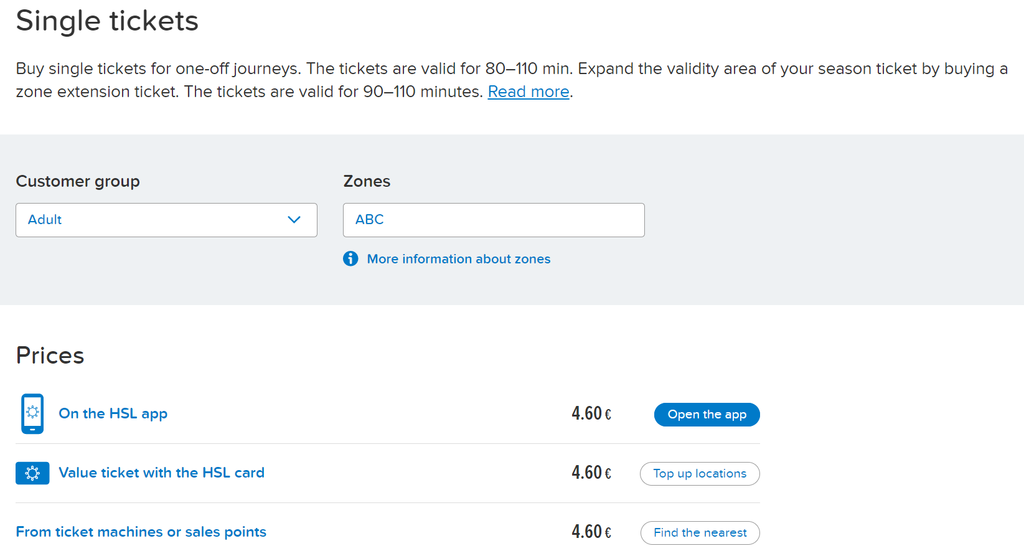This screenshot has width=1024, height=556.
Task: Open From ticket machines or sales points
Action: [141, 532]
